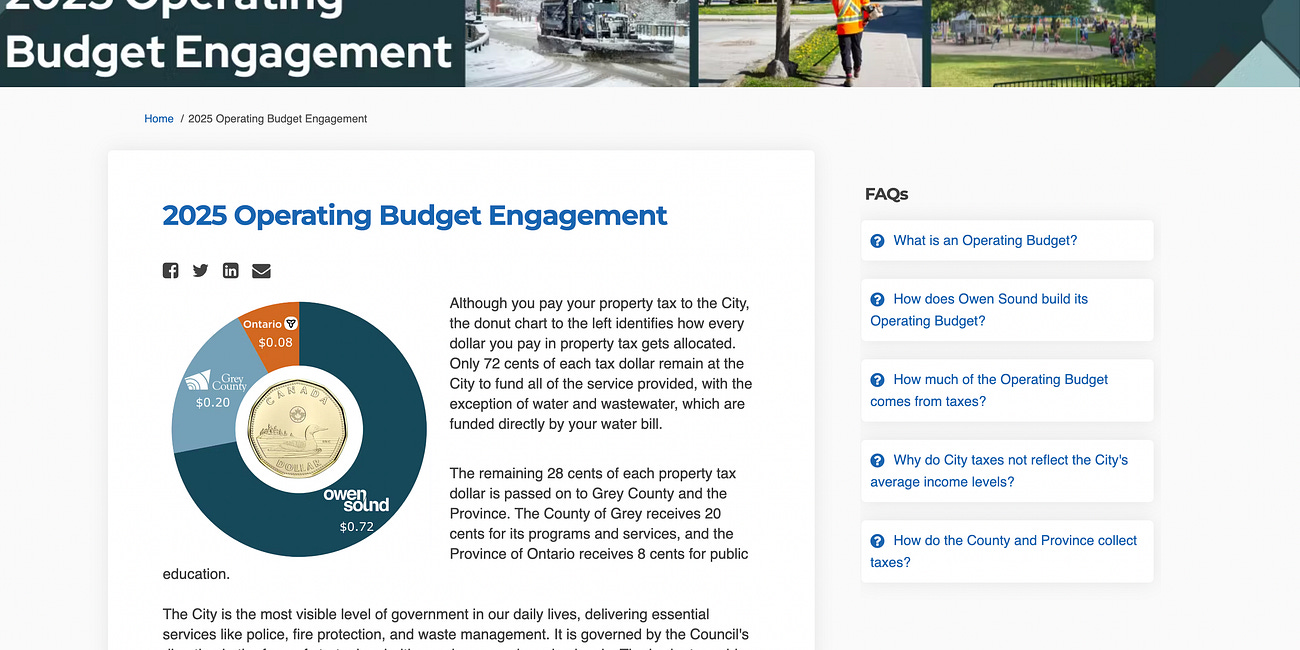Share page on Facebook icon
1300x650 pixels.
(171, 270)
